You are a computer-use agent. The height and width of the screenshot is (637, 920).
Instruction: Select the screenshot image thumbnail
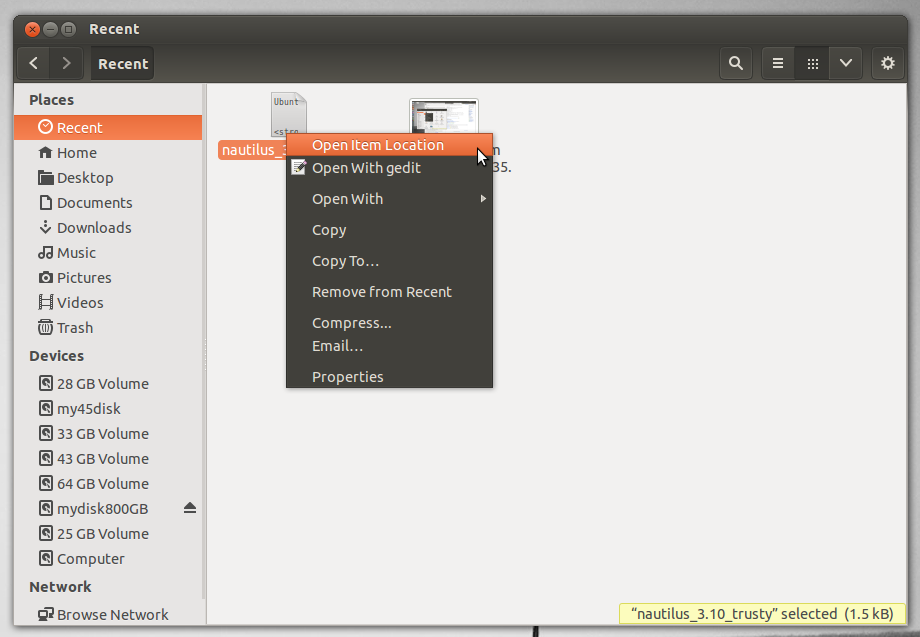pos(444,116)
